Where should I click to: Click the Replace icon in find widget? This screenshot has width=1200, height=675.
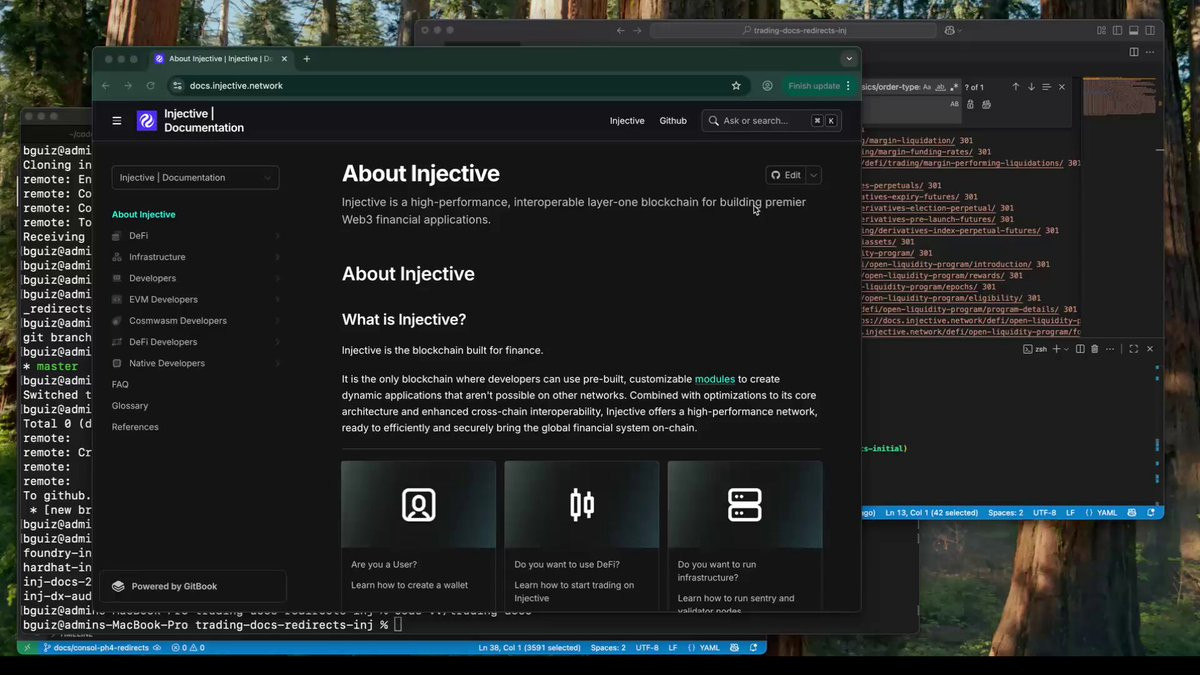(x=971, y=104)
